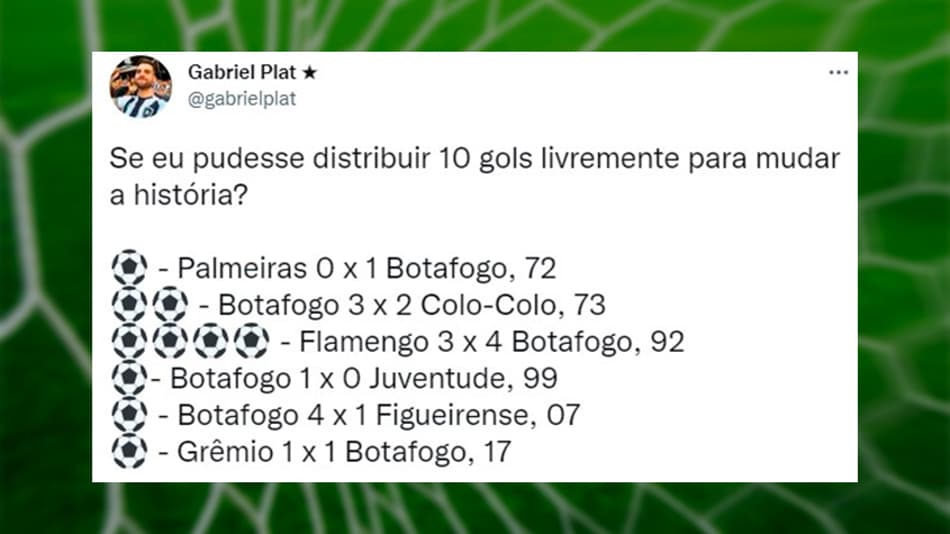
Task: Click second soccer ball on Flamengo line
Action: 170,341
